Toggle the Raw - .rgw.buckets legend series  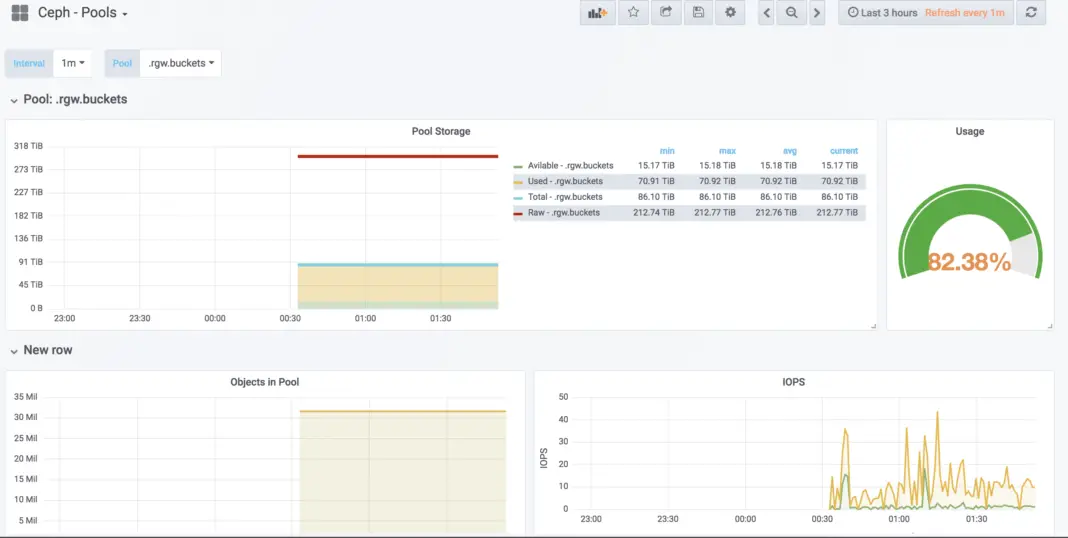click(565, 213)
